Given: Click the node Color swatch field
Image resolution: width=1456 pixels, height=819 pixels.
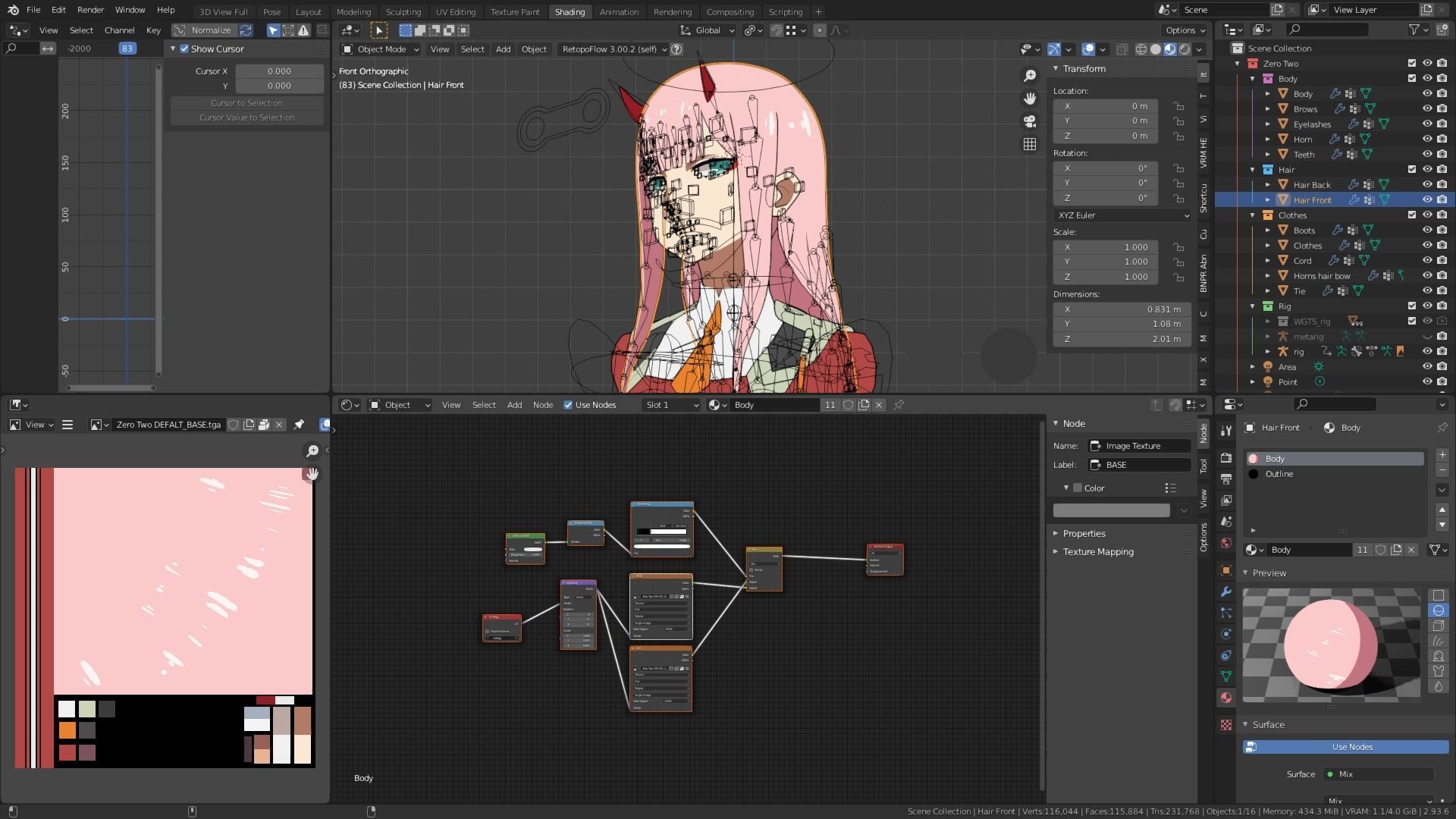Looking at the screenshot, I should coord(1111,510).
